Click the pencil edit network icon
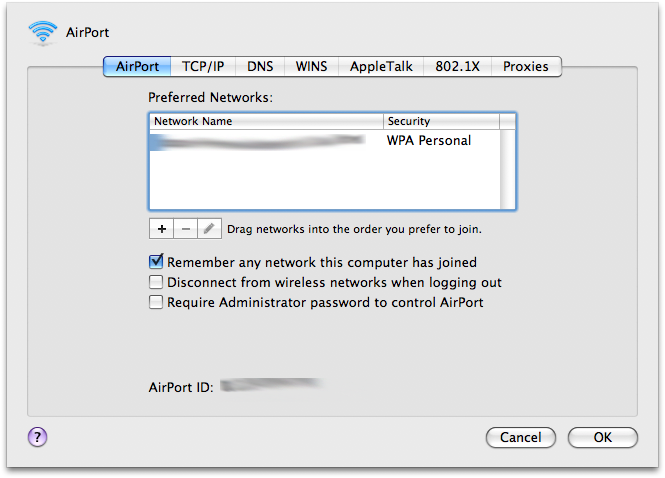665x478 pixels. pos(209,229)
